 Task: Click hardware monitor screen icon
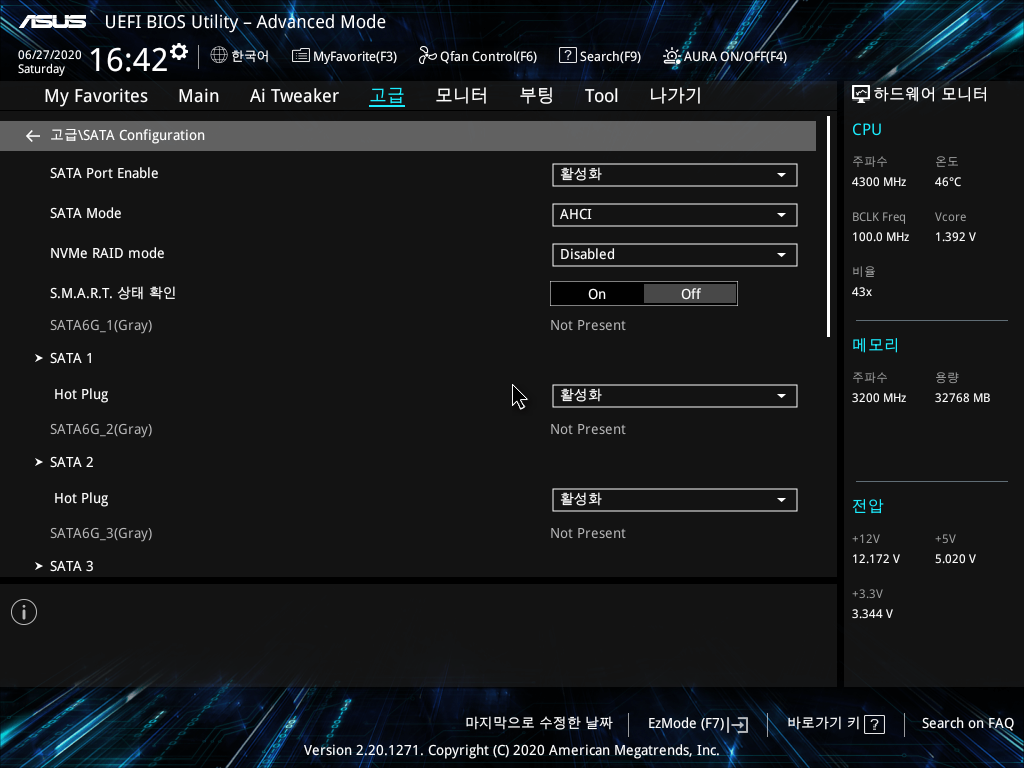861,95
